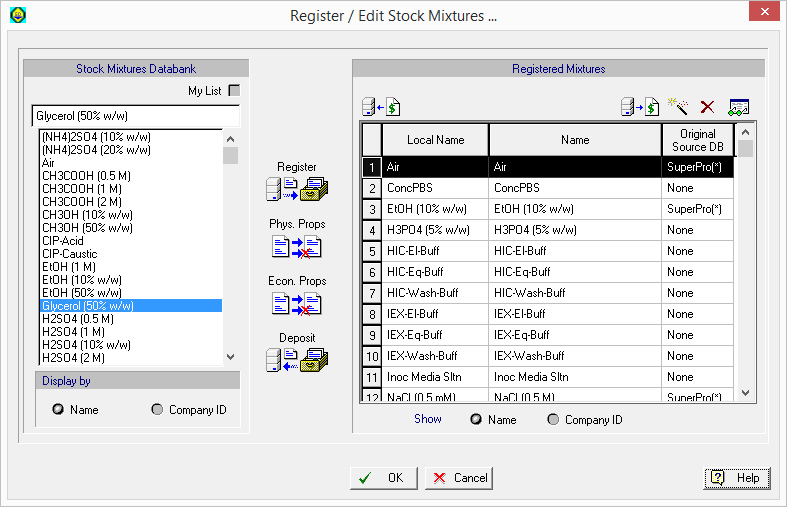This screenshot has height=507, width=787.
Task: Click HIC-El-Buff Local Name cell
Action: click(435, 251)
